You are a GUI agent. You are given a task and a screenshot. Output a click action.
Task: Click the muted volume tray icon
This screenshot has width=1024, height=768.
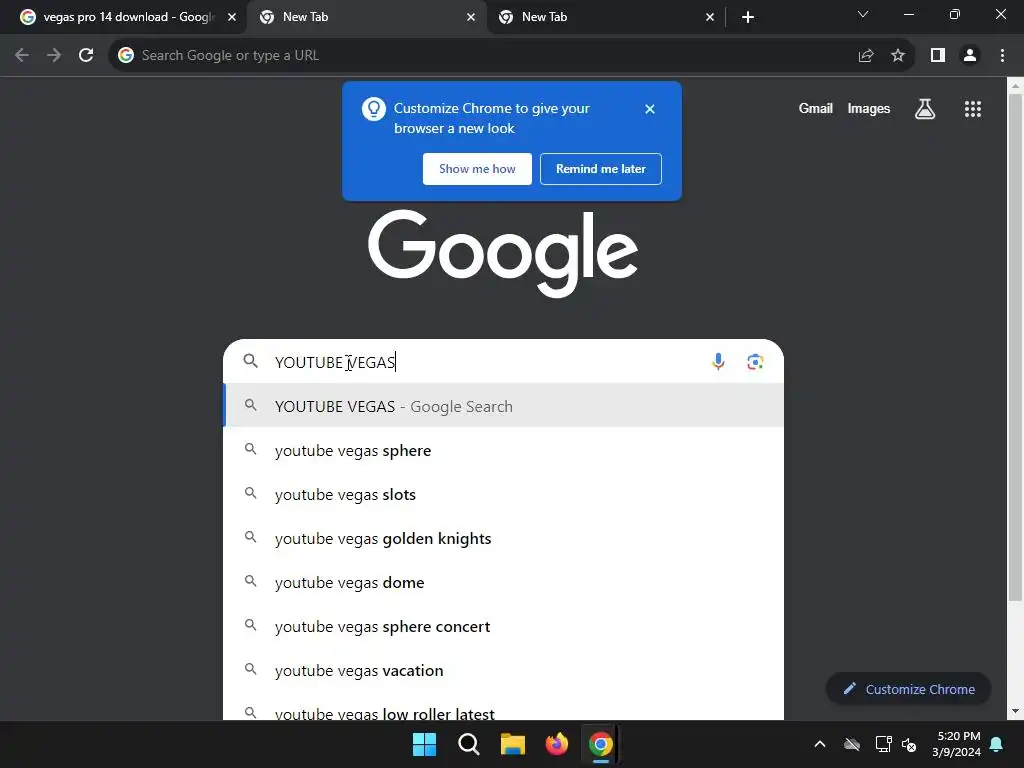[909, 744]
